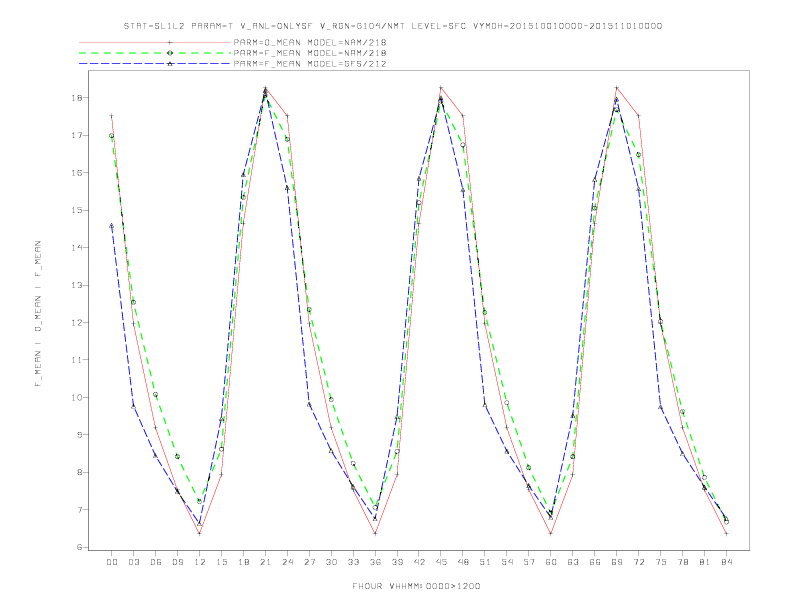Click the plot title starting with STAT=SL1L2

pyautogui.click(x=393, y=26)
